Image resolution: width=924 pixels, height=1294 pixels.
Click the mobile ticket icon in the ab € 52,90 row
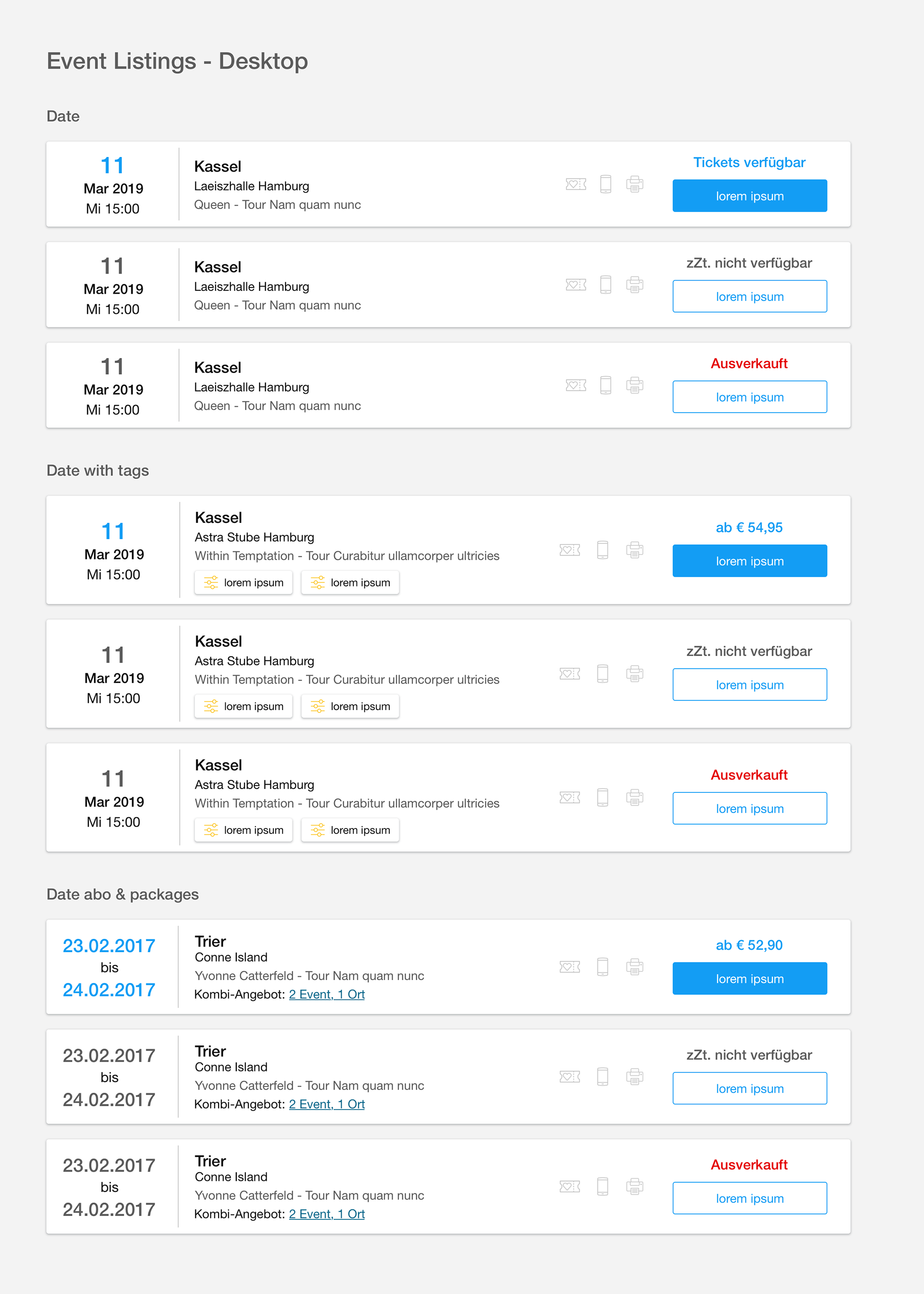click(x=603, y=967)
